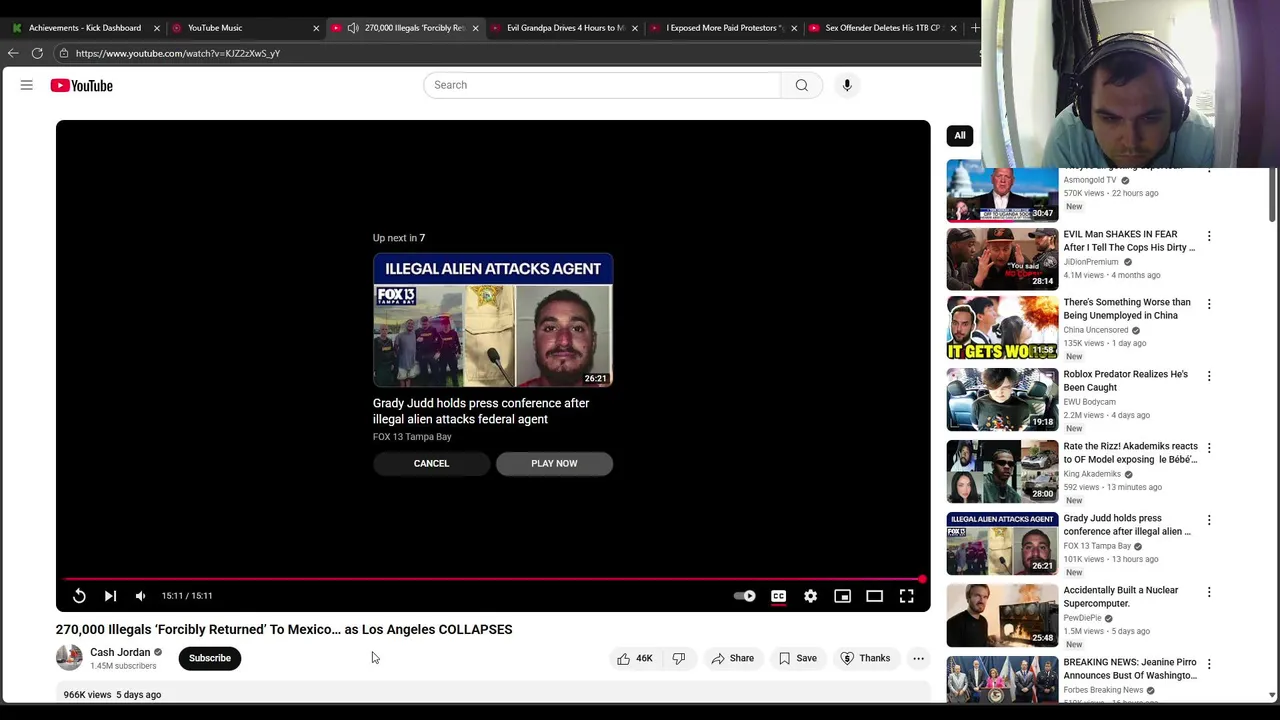Toggle closed captions in player

[x=778, y=596]
